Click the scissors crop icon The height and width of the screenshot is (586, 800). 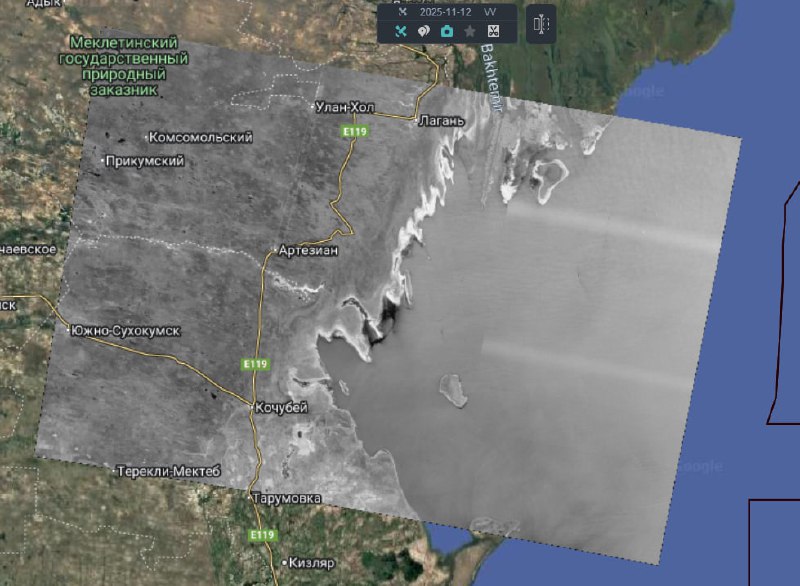coord(493,31)
